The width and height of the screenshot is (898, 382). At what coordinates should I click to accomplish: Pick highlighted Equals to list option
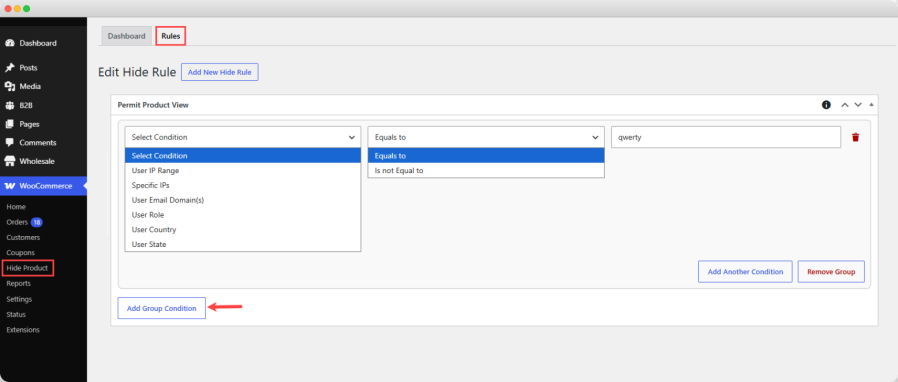486,156
